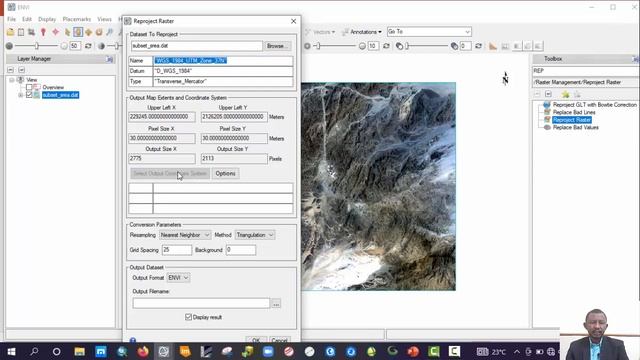The height and width of the screenshot is (360, 640).
Task: Click the orange histogram stretch icon
Action: tap(493, 46)
